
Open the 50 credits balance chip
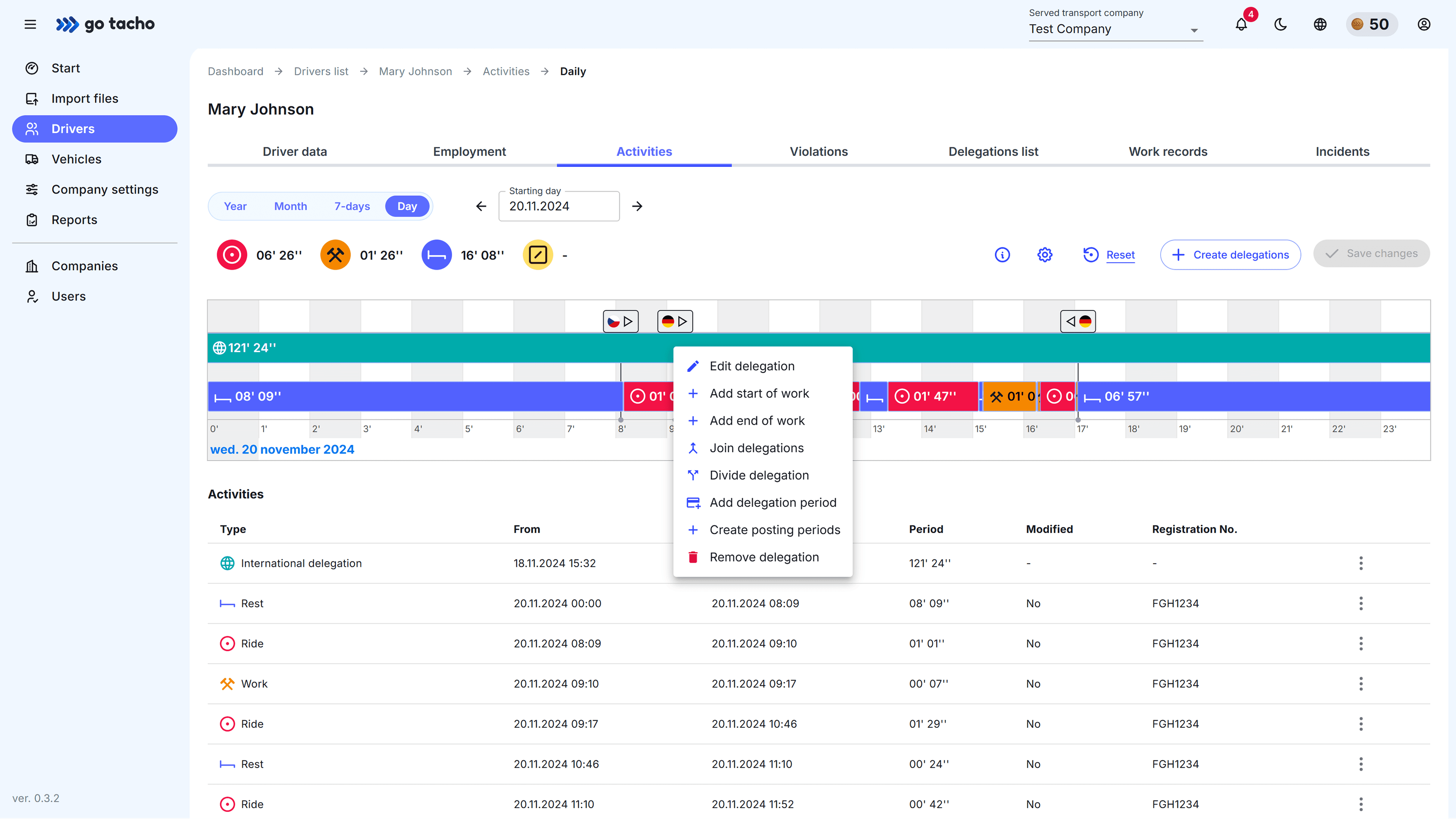click(x=1371, y=24)
